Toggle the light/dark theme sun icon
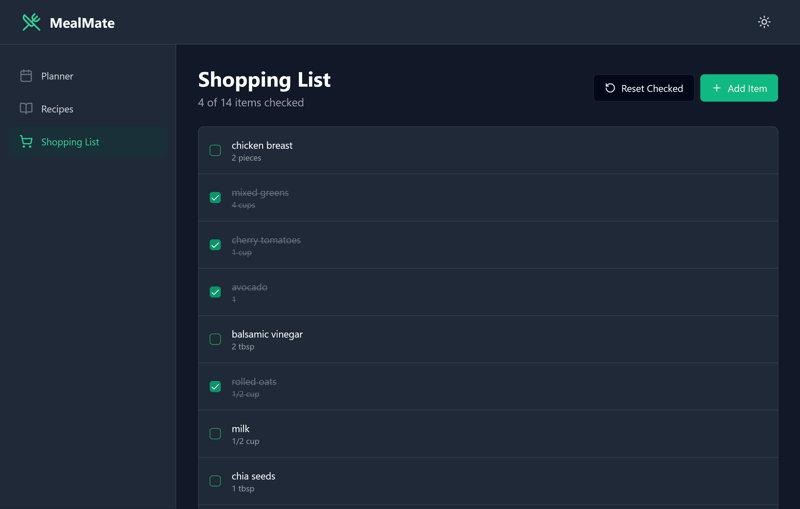The height and width of the screenshot is (509, 800). (x=764, y=22)
